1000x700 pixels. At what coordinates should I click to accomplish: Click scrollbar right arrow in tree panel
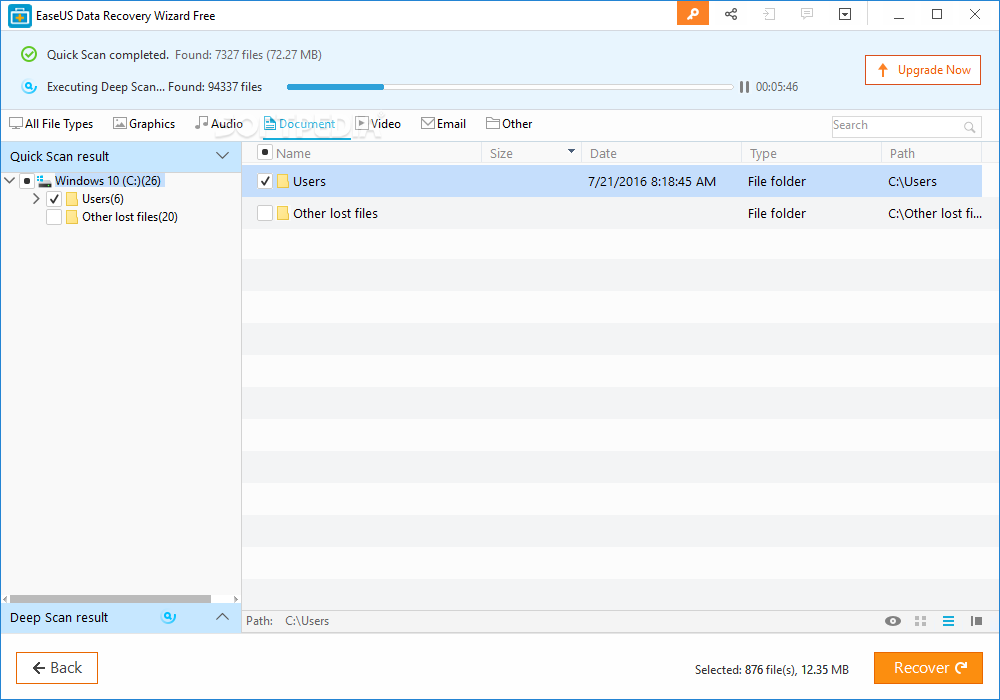coord(236,599)
